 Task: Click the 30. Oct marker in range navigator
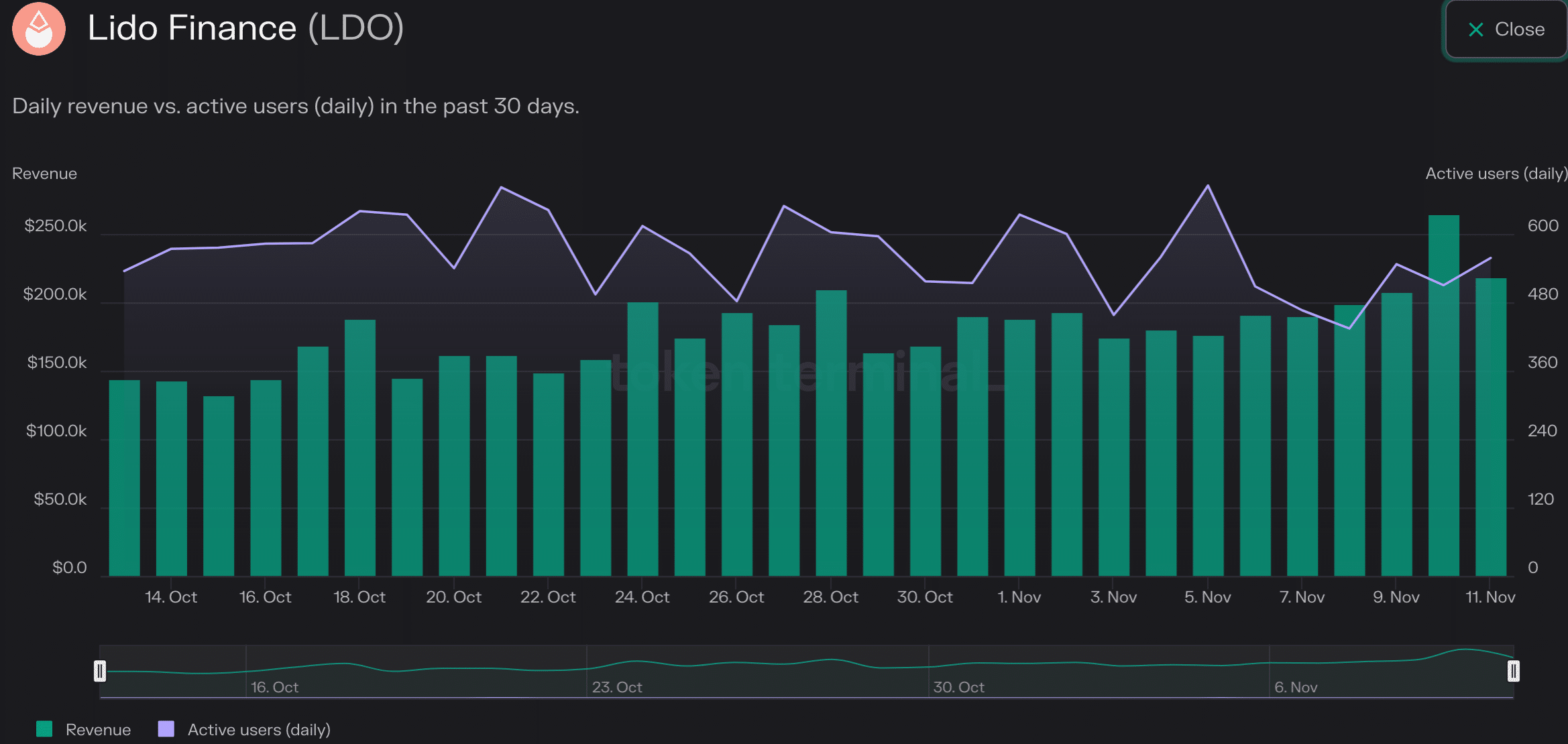959,687
